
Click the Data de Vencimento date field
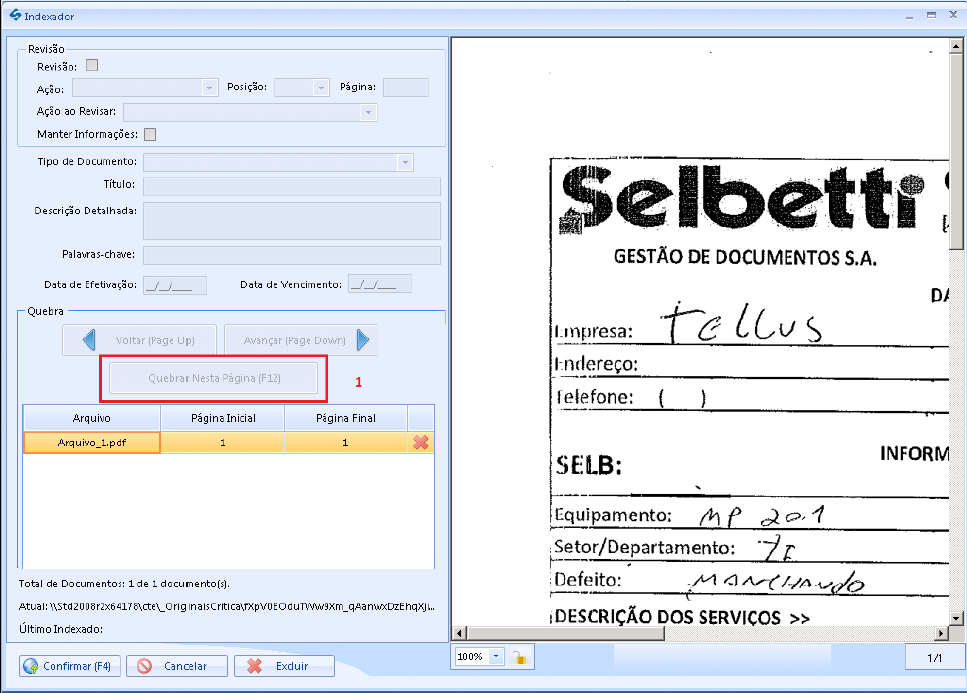click(380, 285)
